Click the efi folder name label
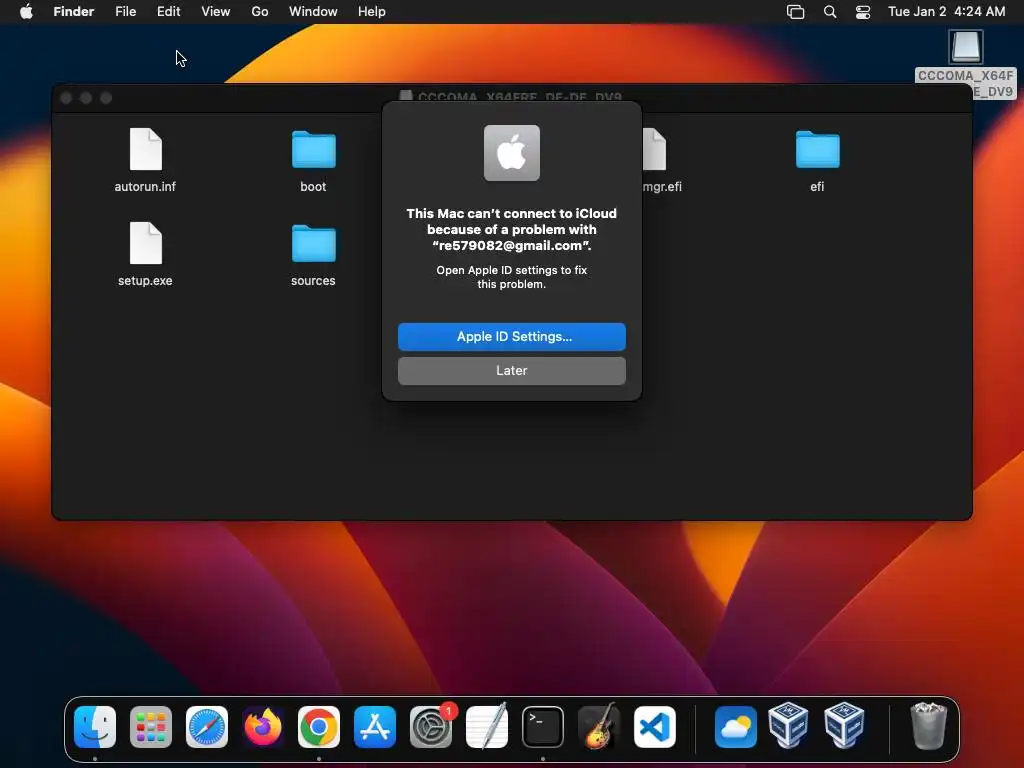The image size is (1024, 768). pos(818,187)
